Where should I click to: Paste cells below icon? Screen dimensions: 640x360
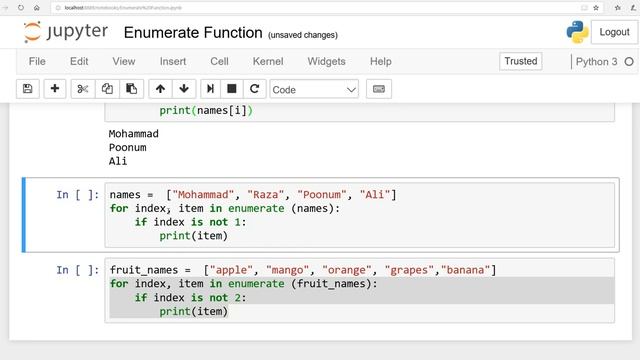click(131, 89)
